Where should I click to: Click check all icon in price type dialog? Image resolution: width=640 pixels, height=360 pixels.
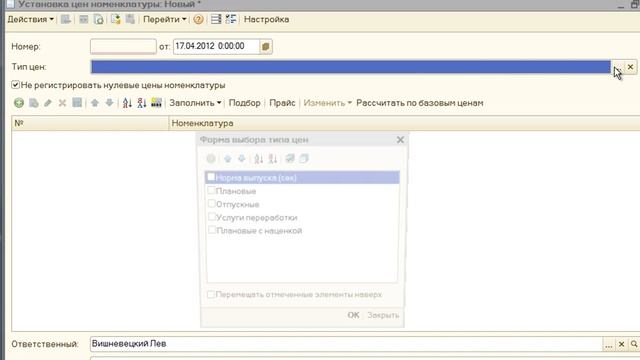click(290, 158)
